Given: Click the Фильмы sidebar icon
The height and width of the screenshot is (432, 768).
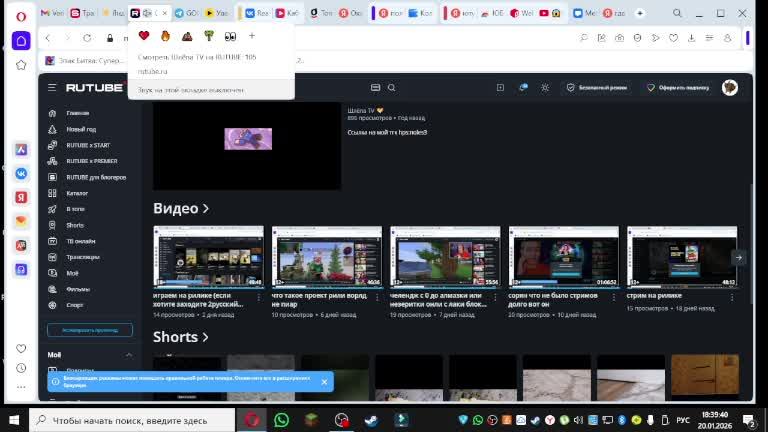Looking at the screenshot, I should coord(52,289).
